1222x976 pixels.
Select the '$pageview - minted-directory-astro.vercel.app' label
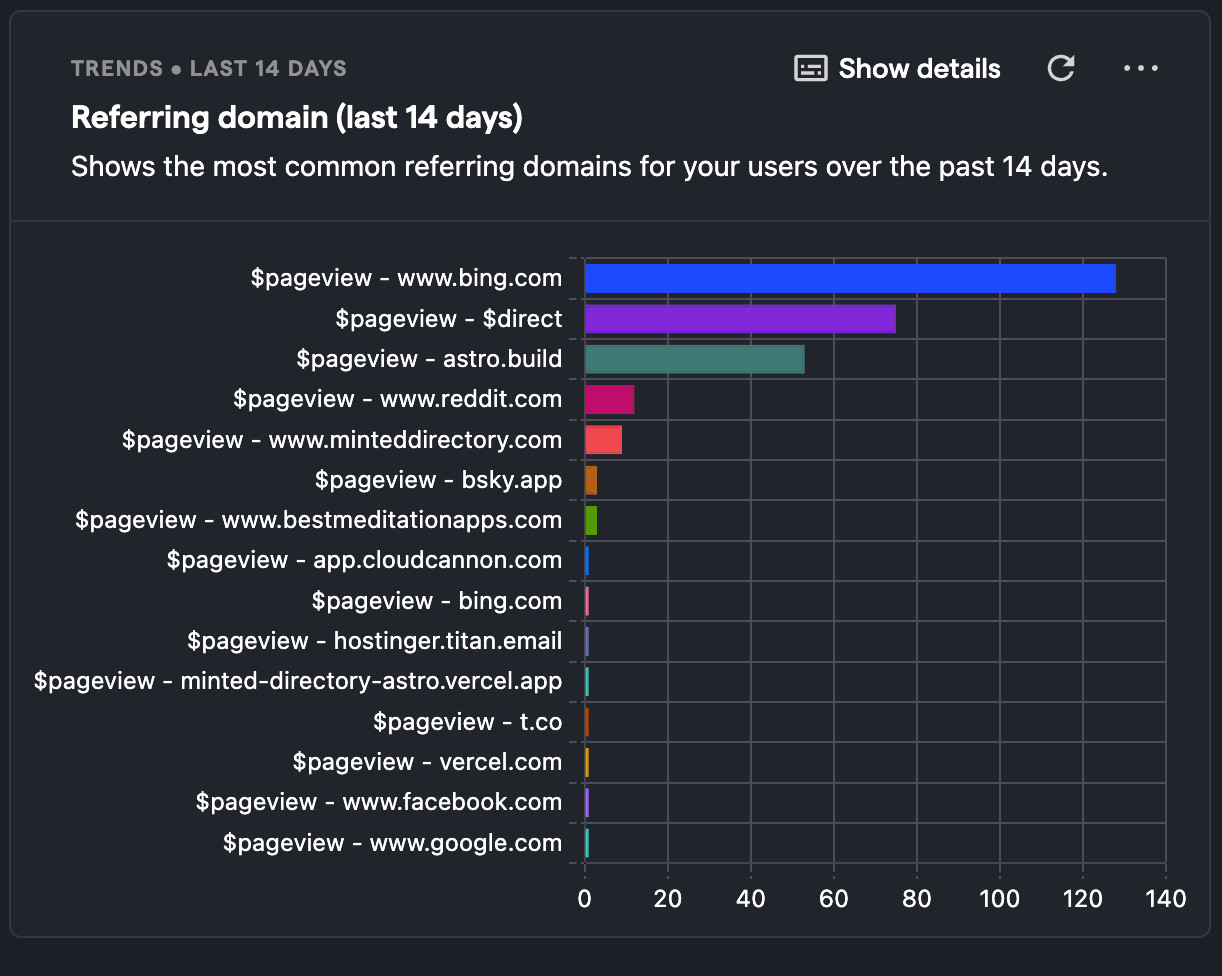[x=298, y=681]
